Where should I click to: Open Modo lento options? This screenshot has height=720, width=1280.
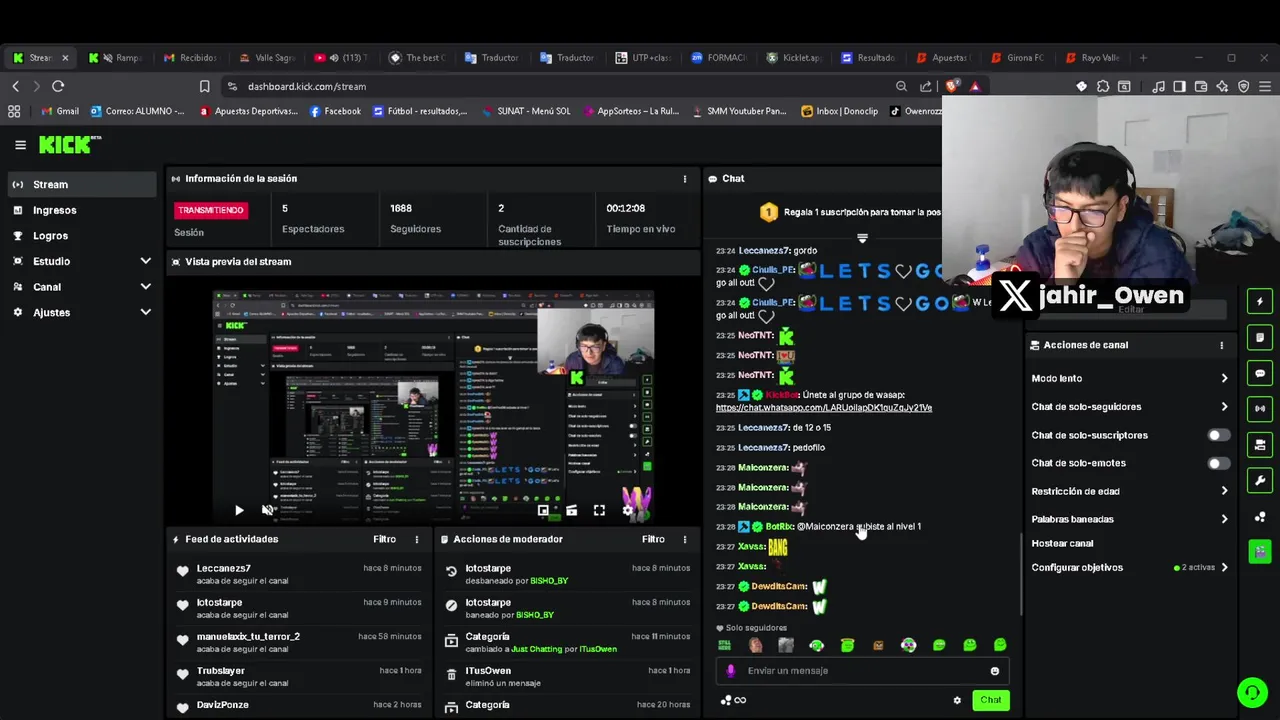point(1129,378)
